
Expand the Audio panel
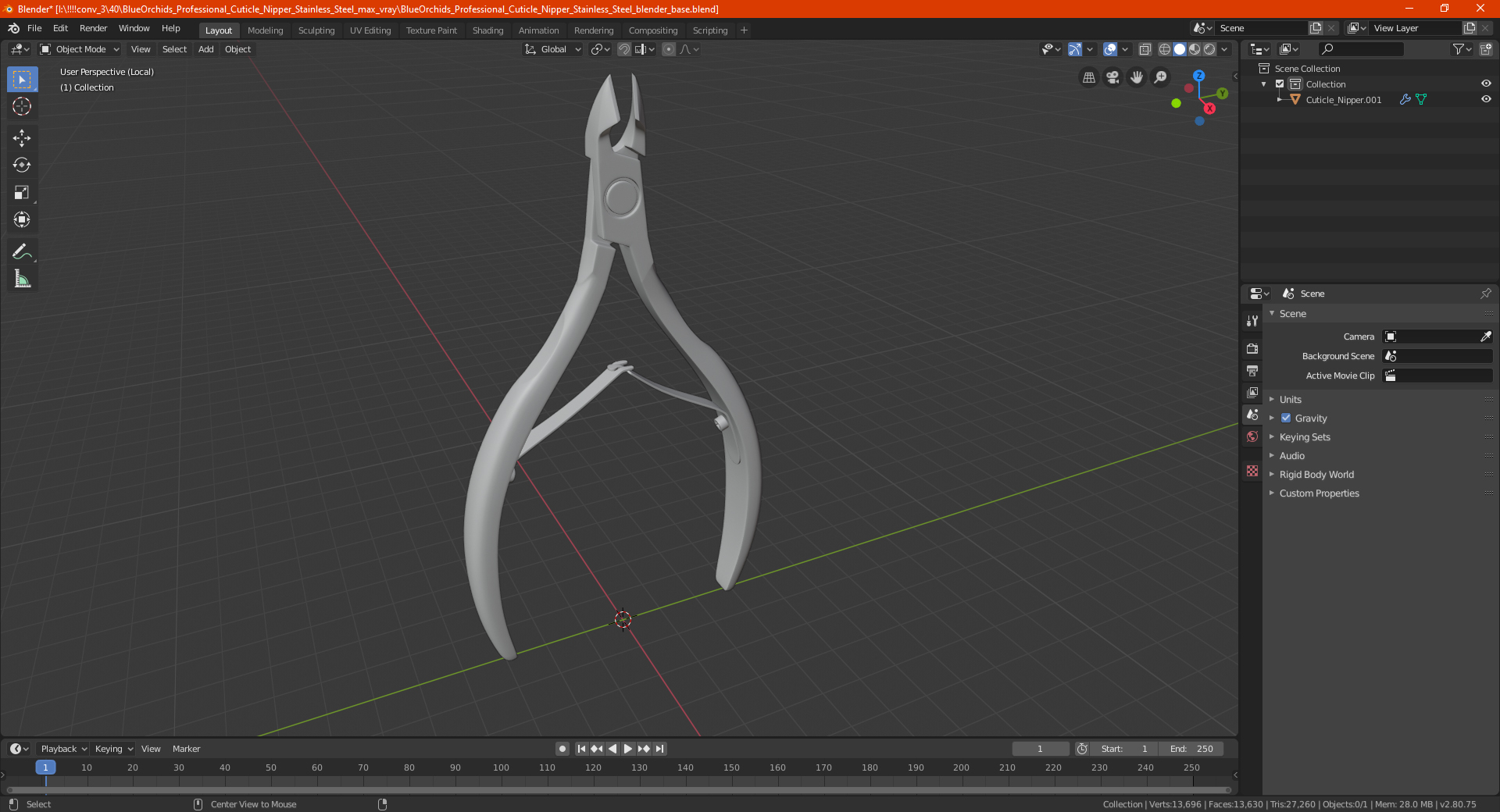point(1292,456)
